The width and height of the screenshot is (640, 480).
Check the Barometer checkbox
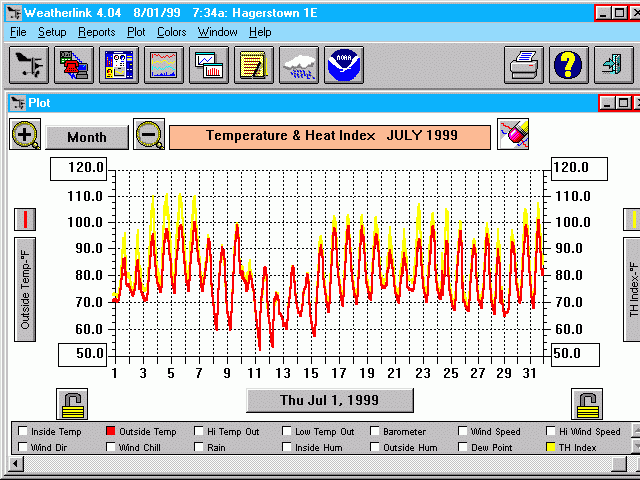[375, 431]
